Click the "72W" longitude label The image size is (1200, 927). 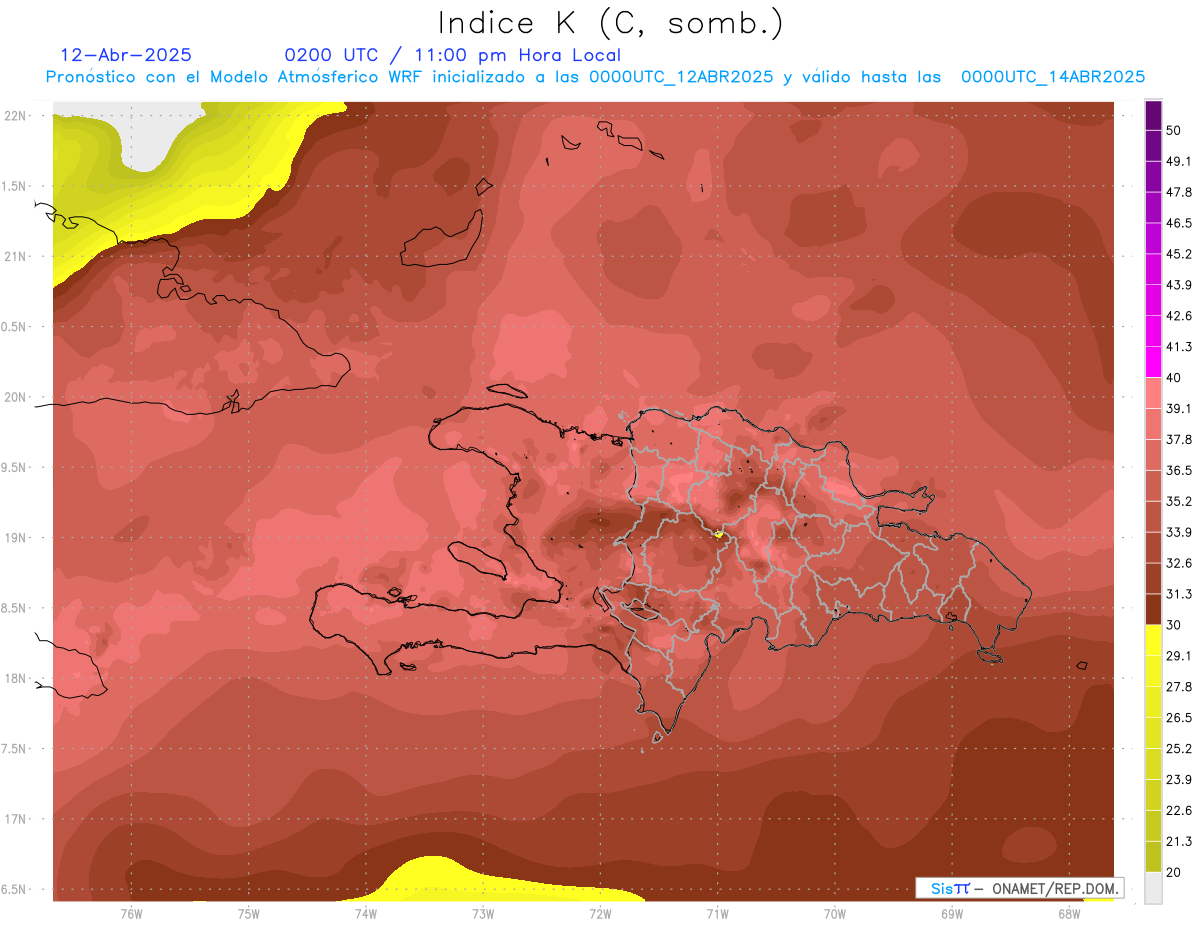click(600, 913)
